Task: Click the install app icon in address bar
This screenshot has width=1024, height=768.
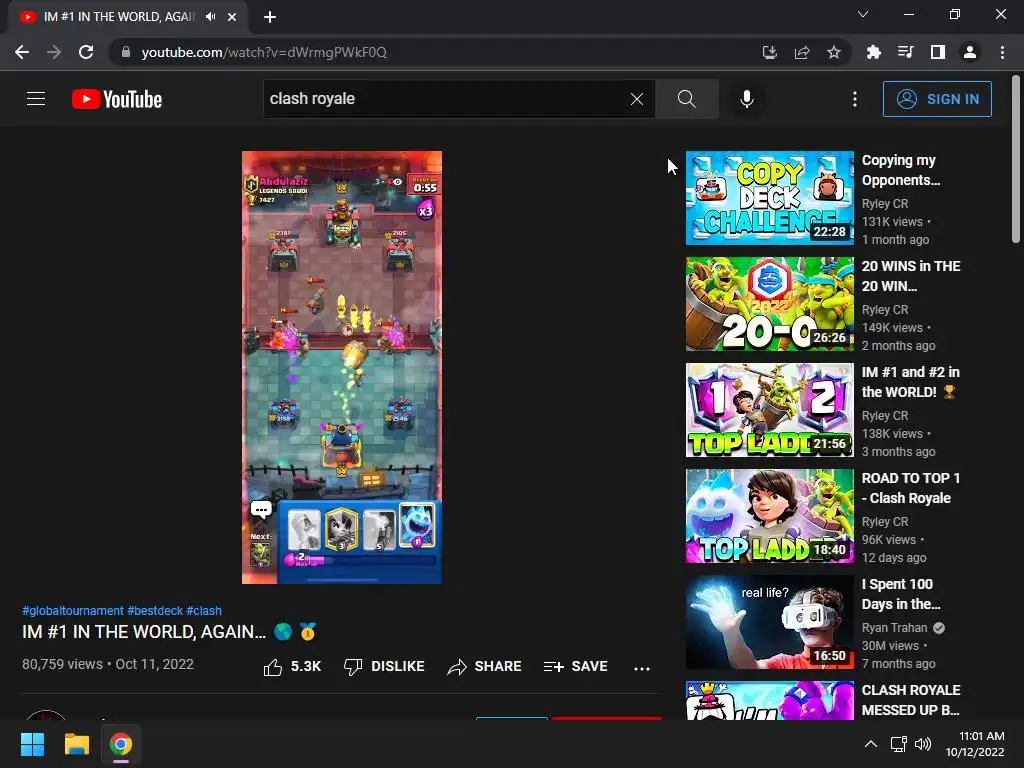Action: pyautogui.click(x=770, y=52)
